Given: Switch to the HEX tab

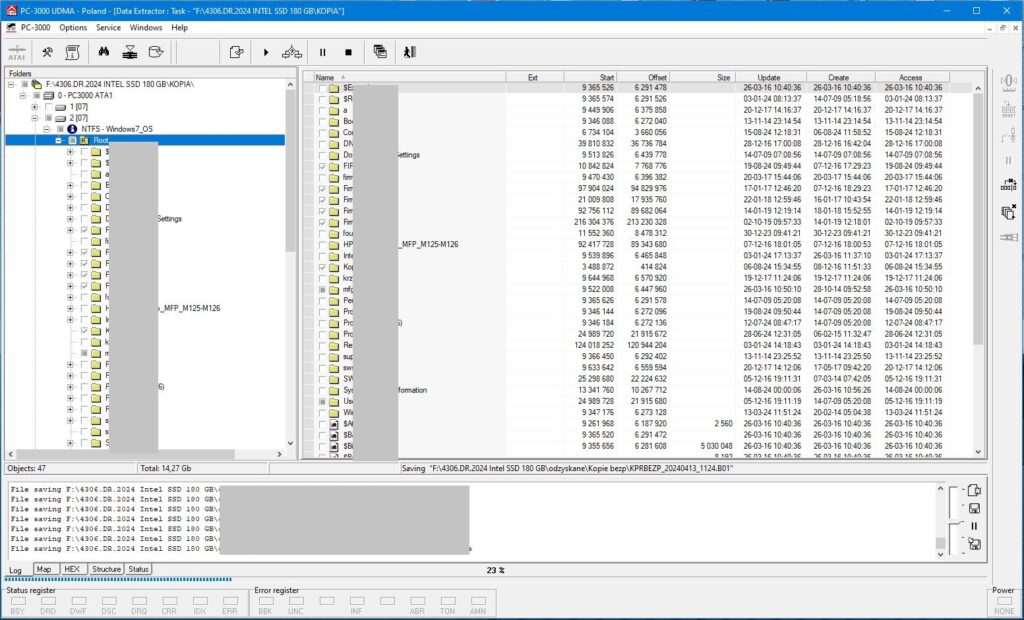Looking at the screenshot, I should (x=72, y=569).
